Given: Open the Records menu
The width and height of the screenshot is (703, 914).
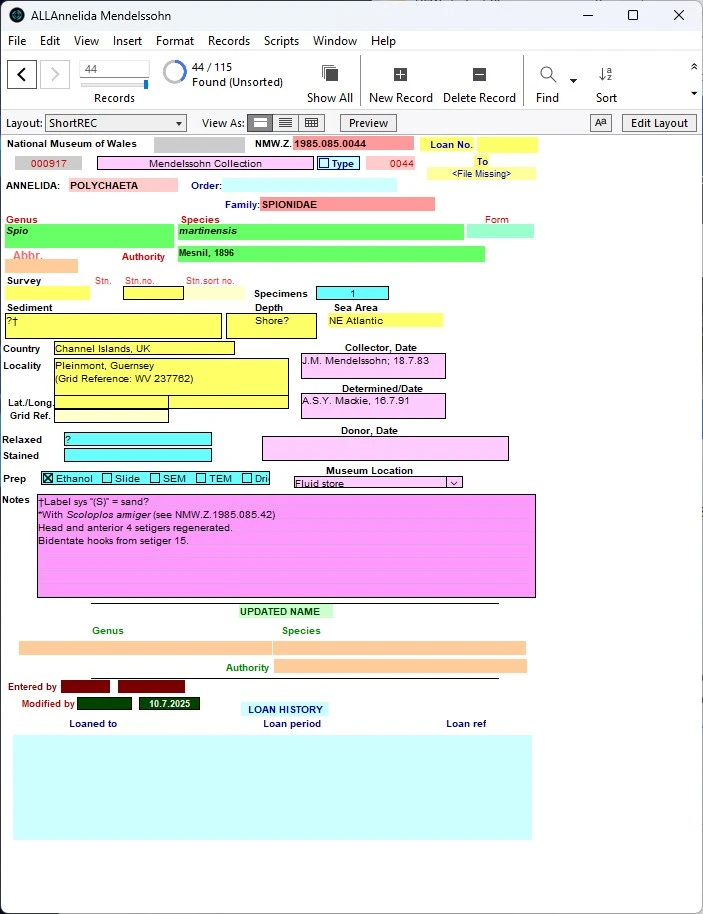Looking at the screenshot, I should (228, 41).
